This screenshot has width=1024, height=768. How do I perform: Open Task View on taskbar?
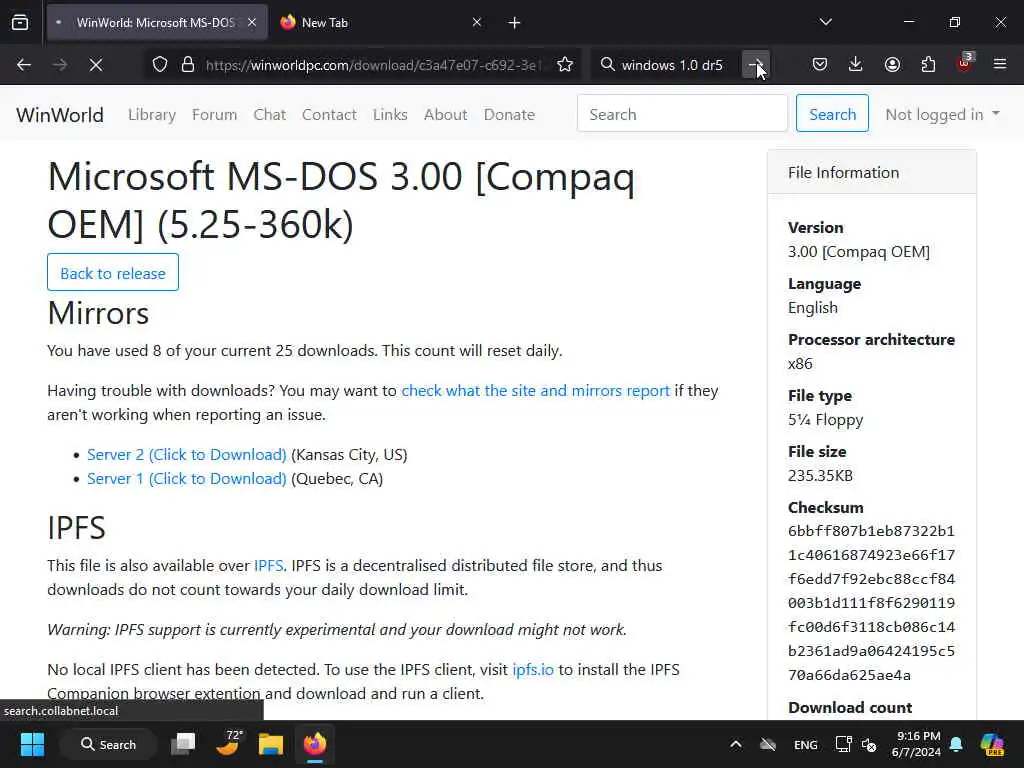(183, 744)
